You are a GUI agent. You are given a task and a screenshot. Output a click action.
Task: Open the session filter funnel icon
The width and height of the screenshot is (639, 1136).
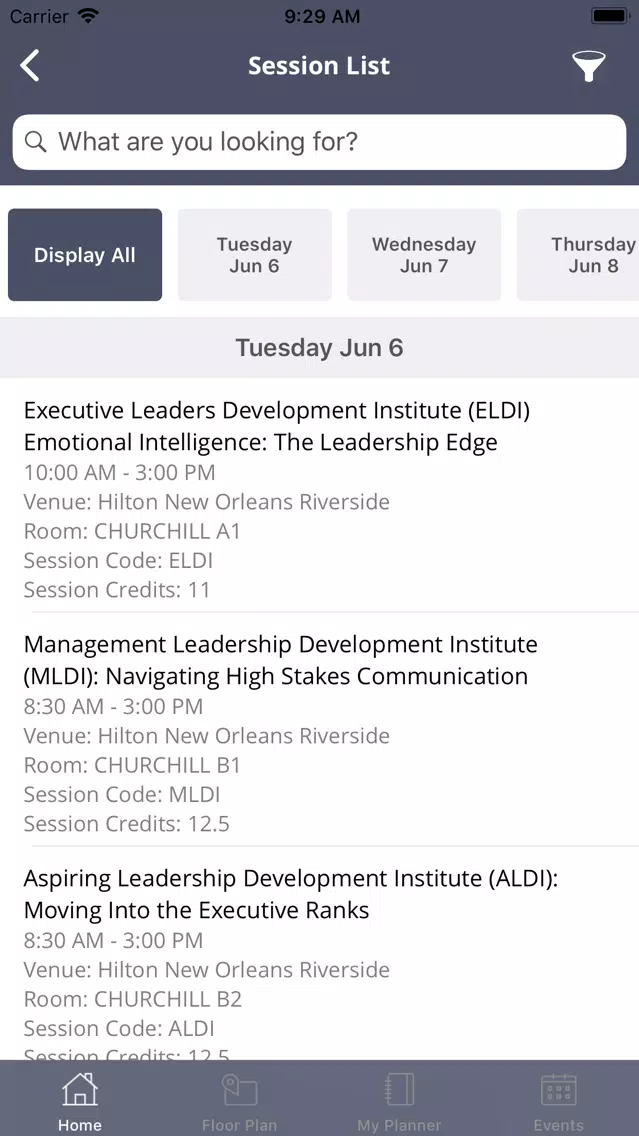coord(588,66)
